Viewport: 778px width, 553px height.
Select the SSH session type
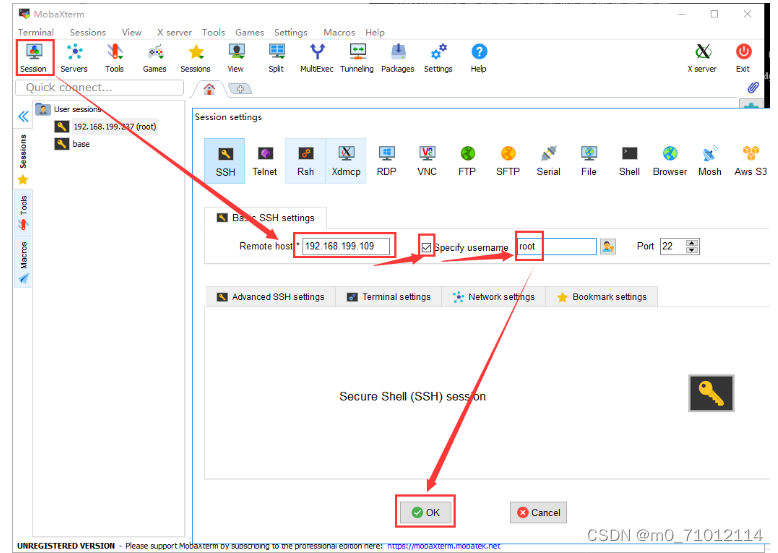tap(225, 161)
